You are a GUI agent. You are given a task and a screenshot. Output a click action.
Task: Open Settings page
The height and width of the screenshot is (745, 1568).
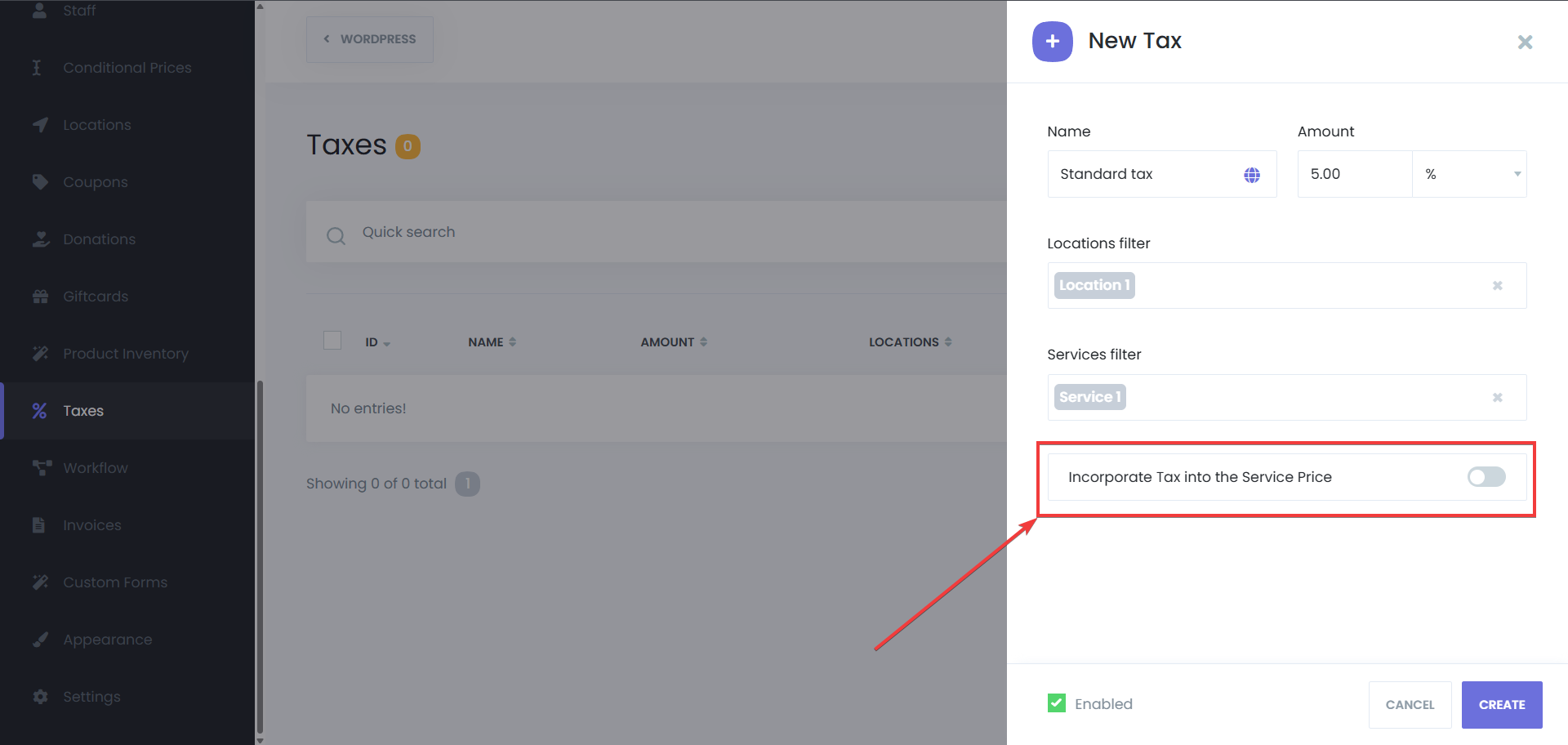pos(127,697)
